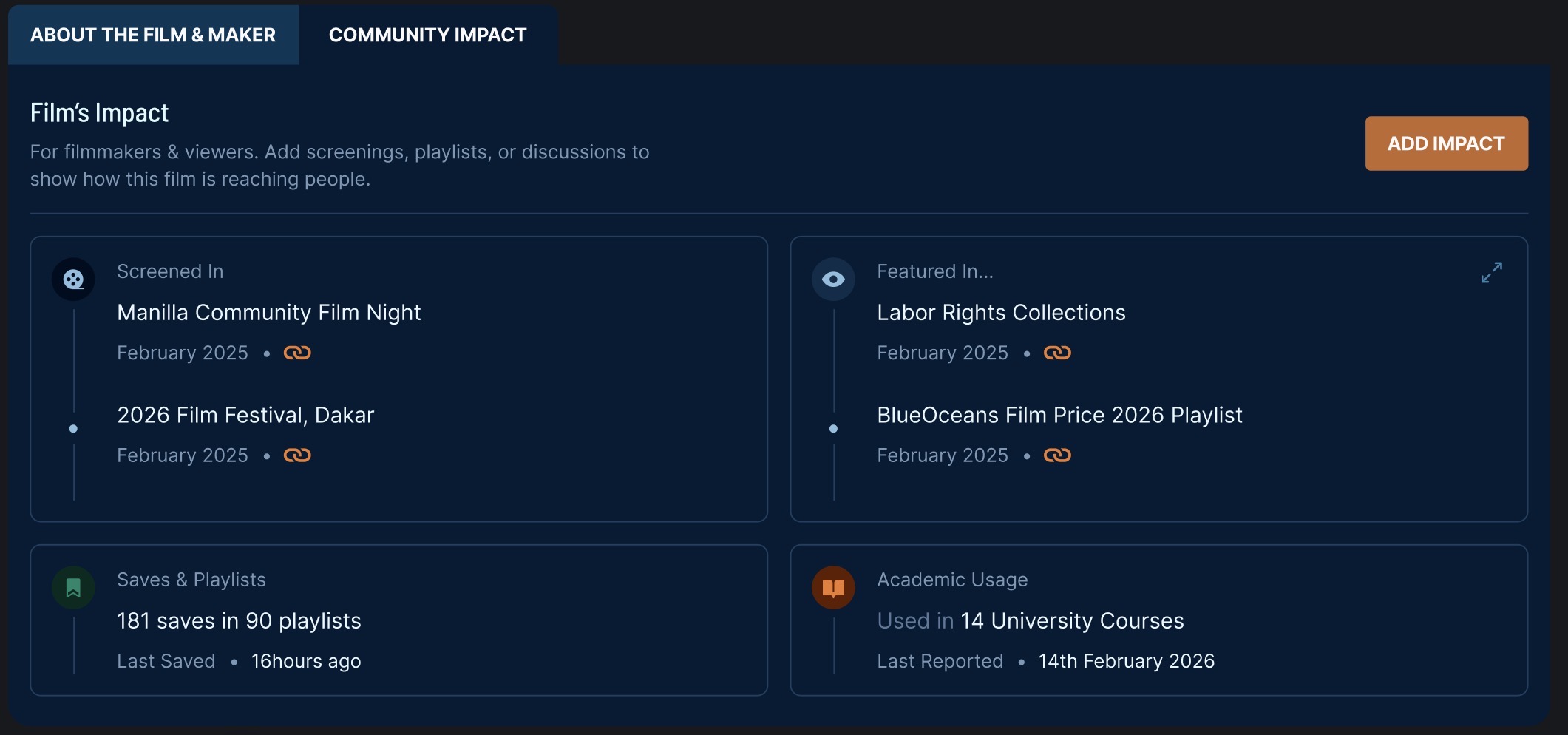Image resolution: width=1568 pixels, height=735 pixels.
Task: Open link icon for BlueOceans Film Price Playlist
Action: (x=1057, y=455)
